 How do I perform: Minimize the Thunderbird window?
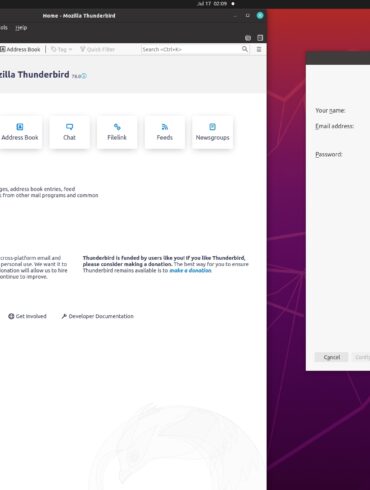click(235, 15)
